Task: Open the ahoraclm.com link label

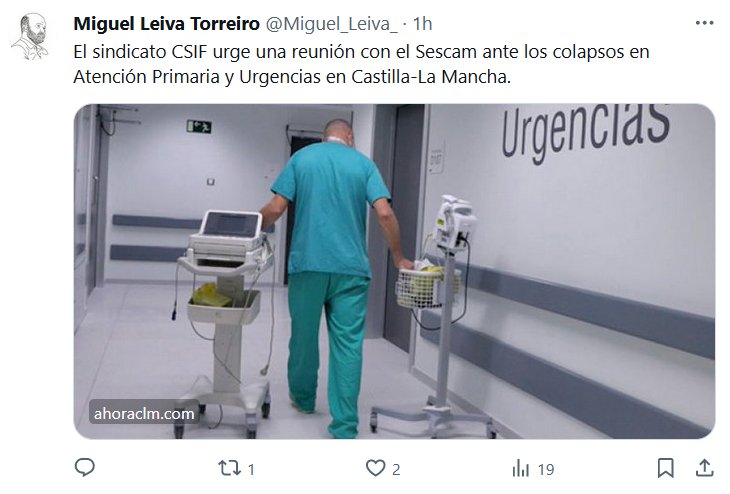Action: tap(144, 413)
